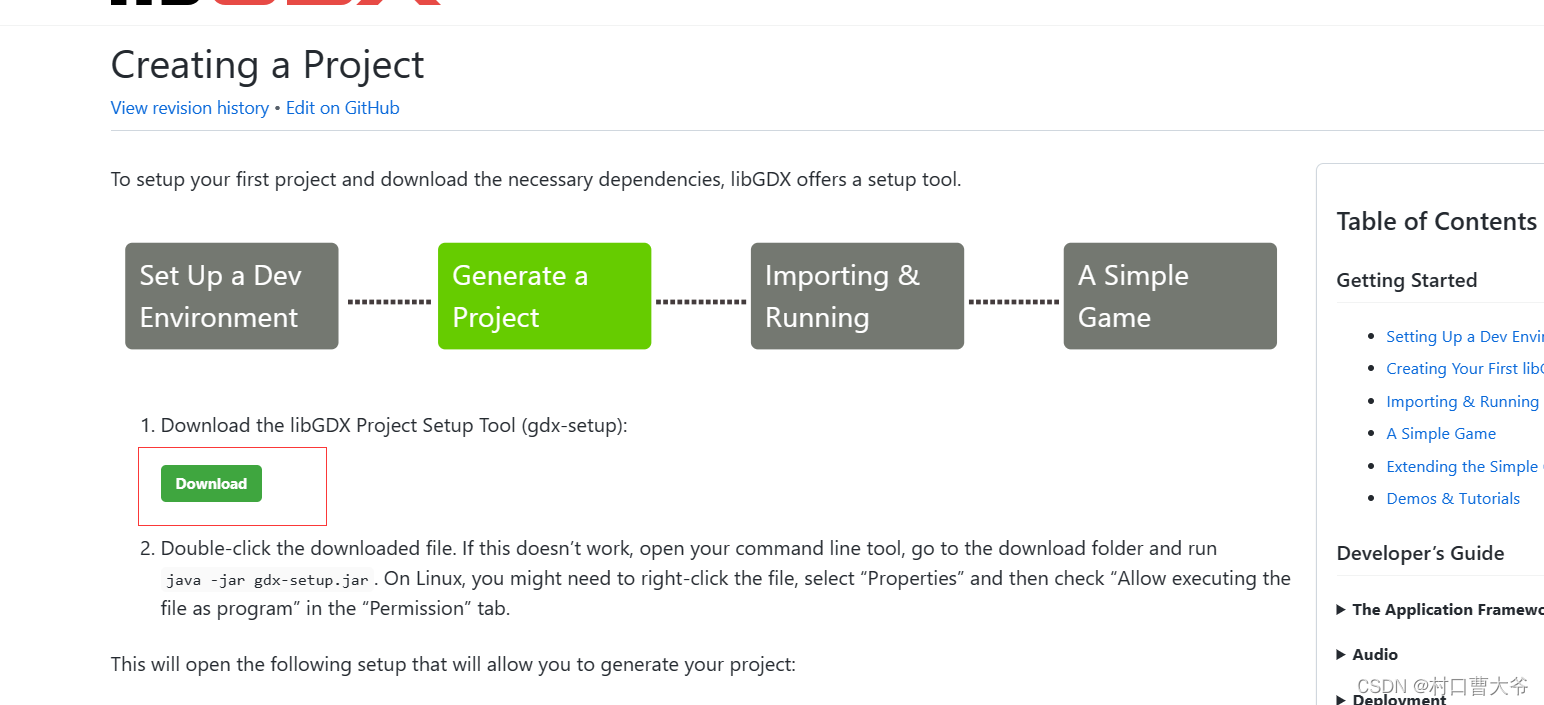Select the green Generate a Project step
The height and width of the screenshot is (705, 1544).
click(544, 296)
